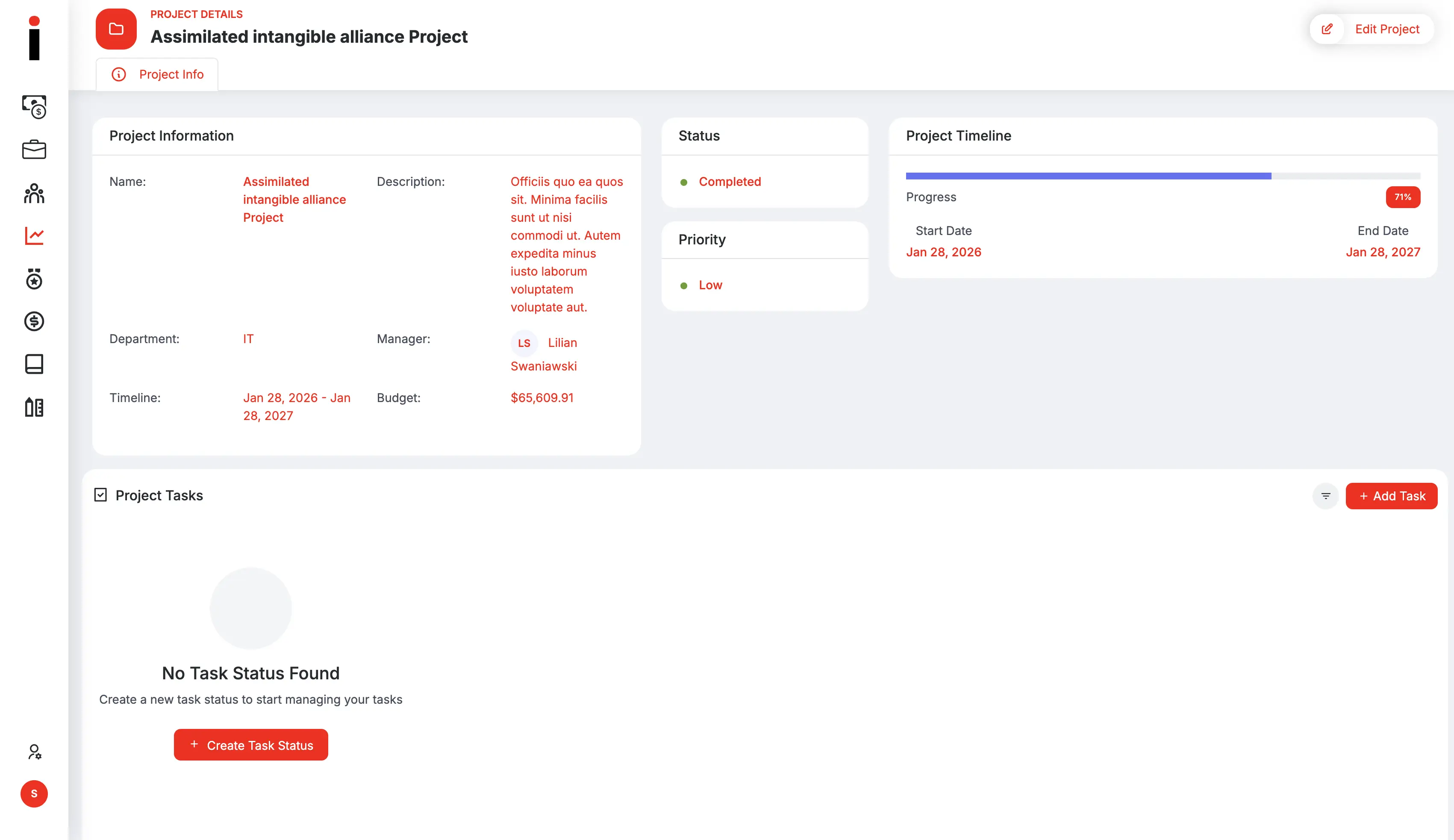Click the Add Task button

(1392, 496)
